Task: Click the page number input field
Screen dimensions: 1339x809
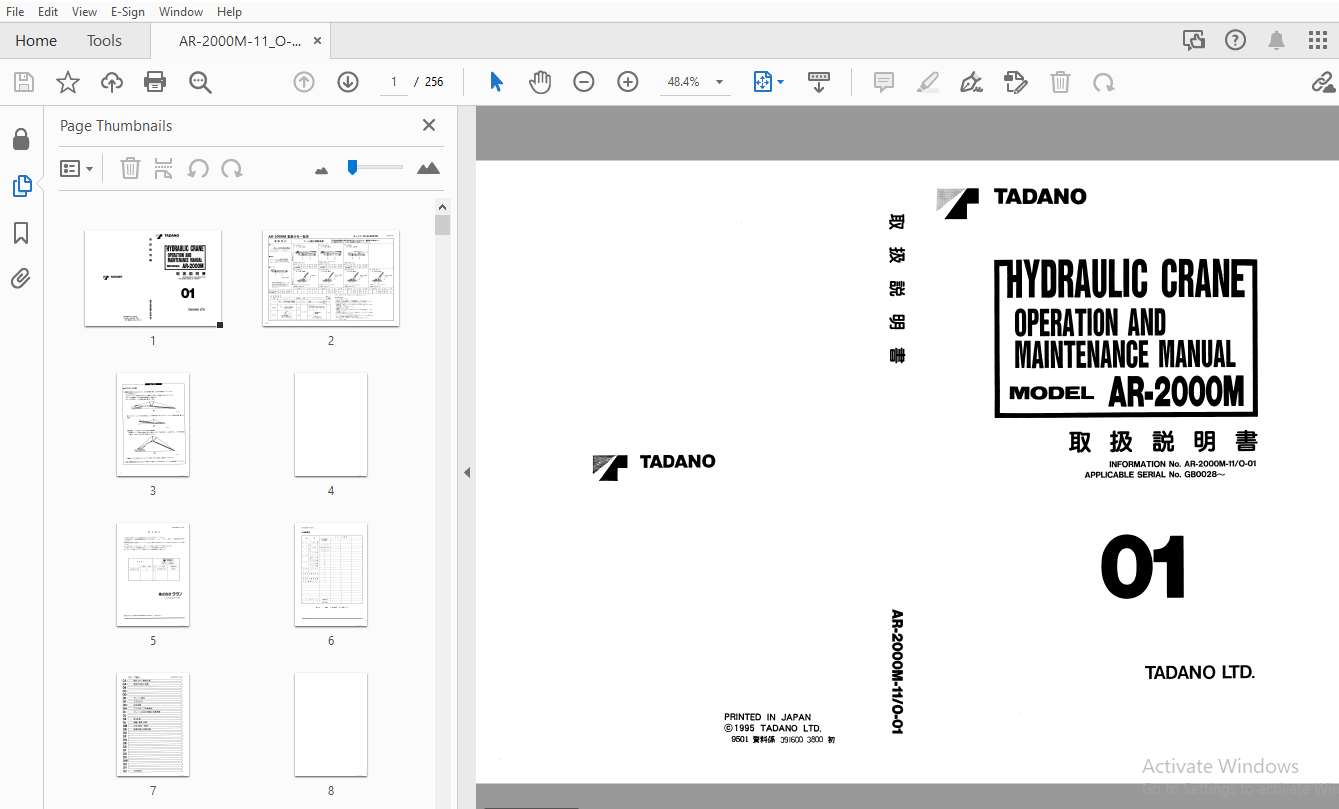Action: tap(394, 82)
